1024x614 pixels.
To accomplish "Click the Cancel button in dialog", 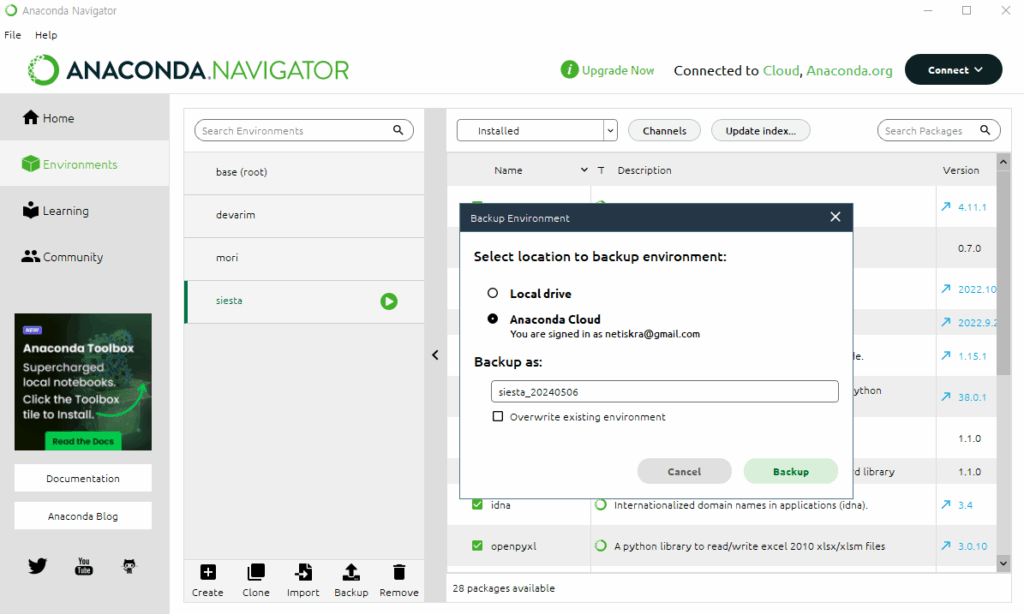I will click(684, 471).
